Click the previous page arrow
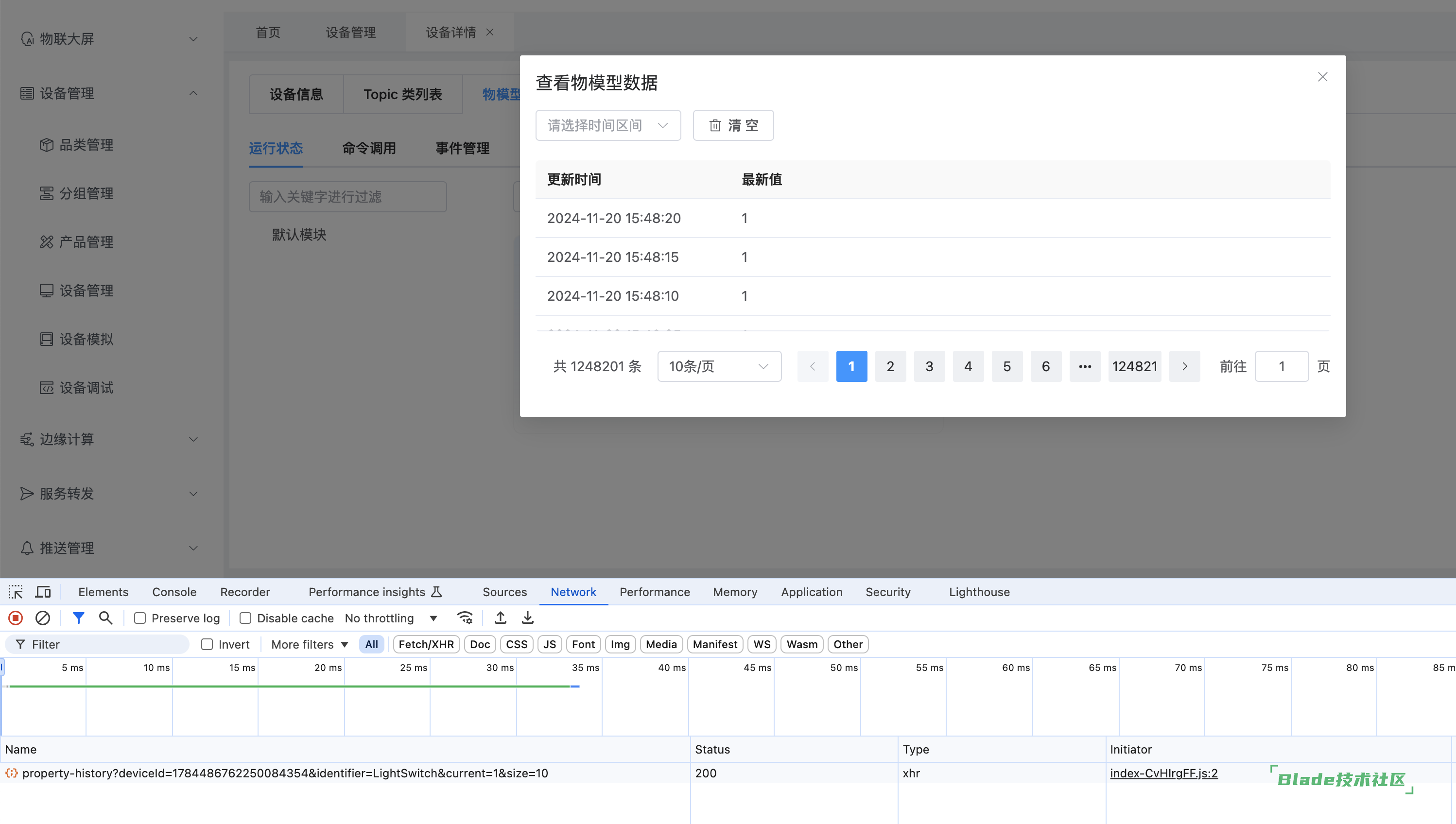 click(x=813, y=367)
